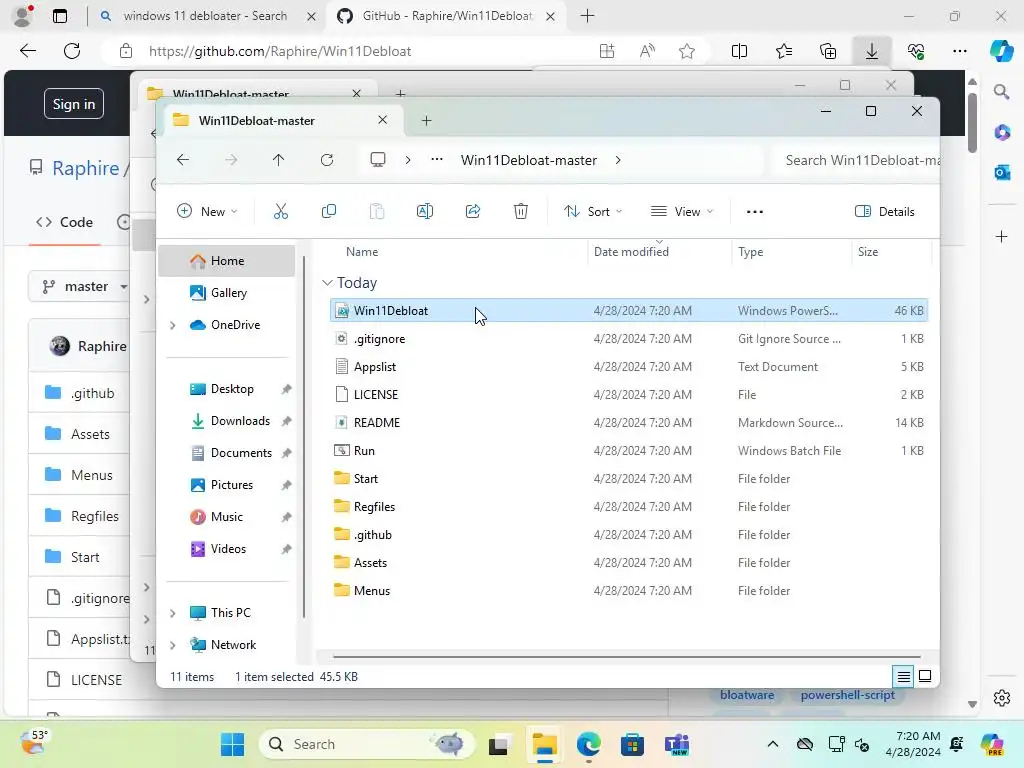
Task: Open the Raphire owner link on GitHub
Action: click(x=86, y=168)
